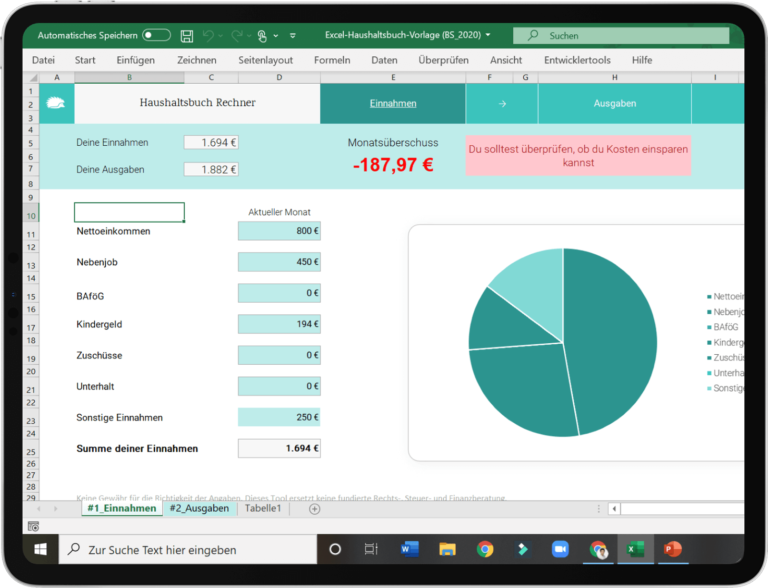Click the Unterhalt legend color marker
Viewport: 768px width, 588px height.
tap(709, 373)
